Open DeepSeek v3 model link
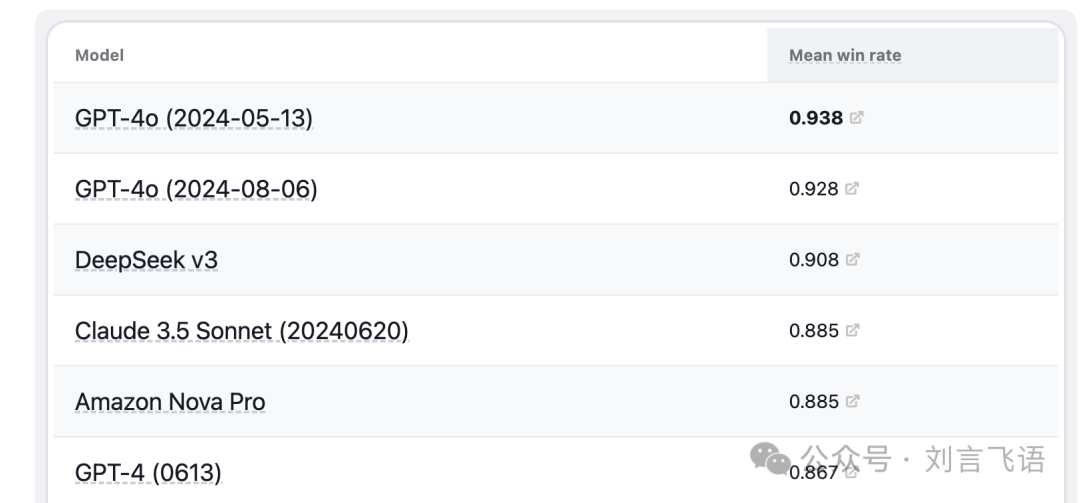This screenshot has width=1080, height=503. 146,260
